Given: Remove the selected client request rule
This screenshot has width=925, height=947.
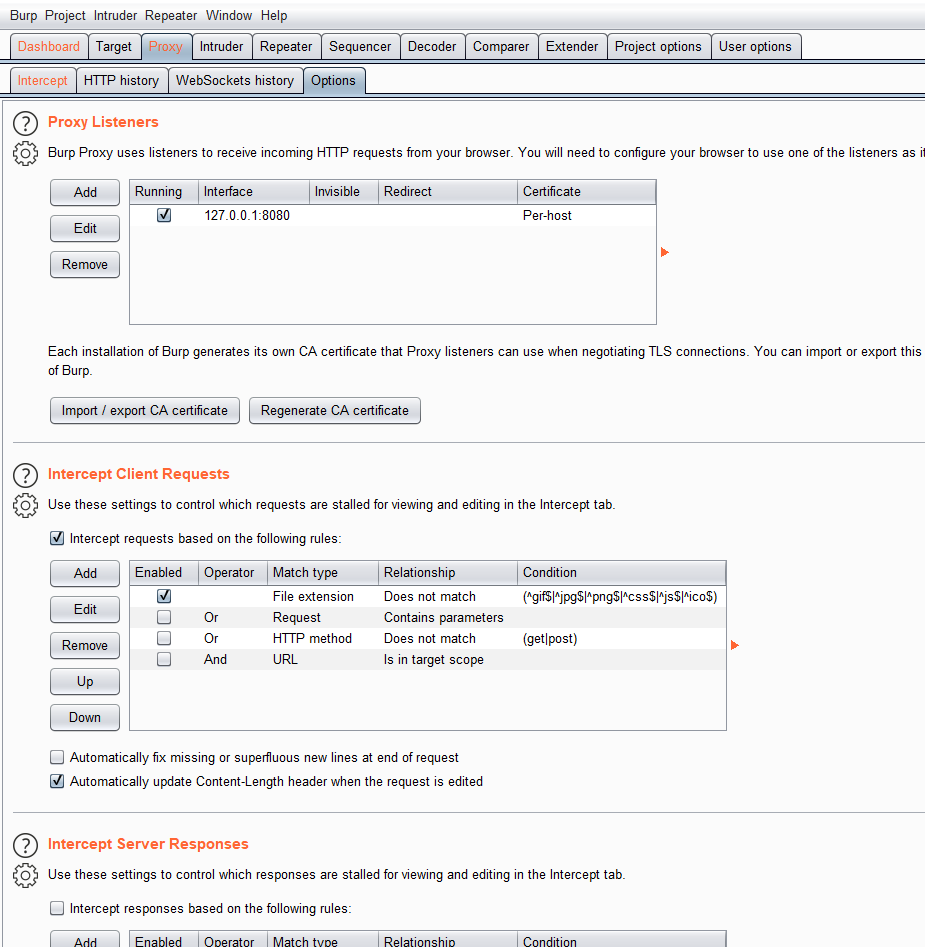Looking at the screenshot, I should [x=85, y=646].
